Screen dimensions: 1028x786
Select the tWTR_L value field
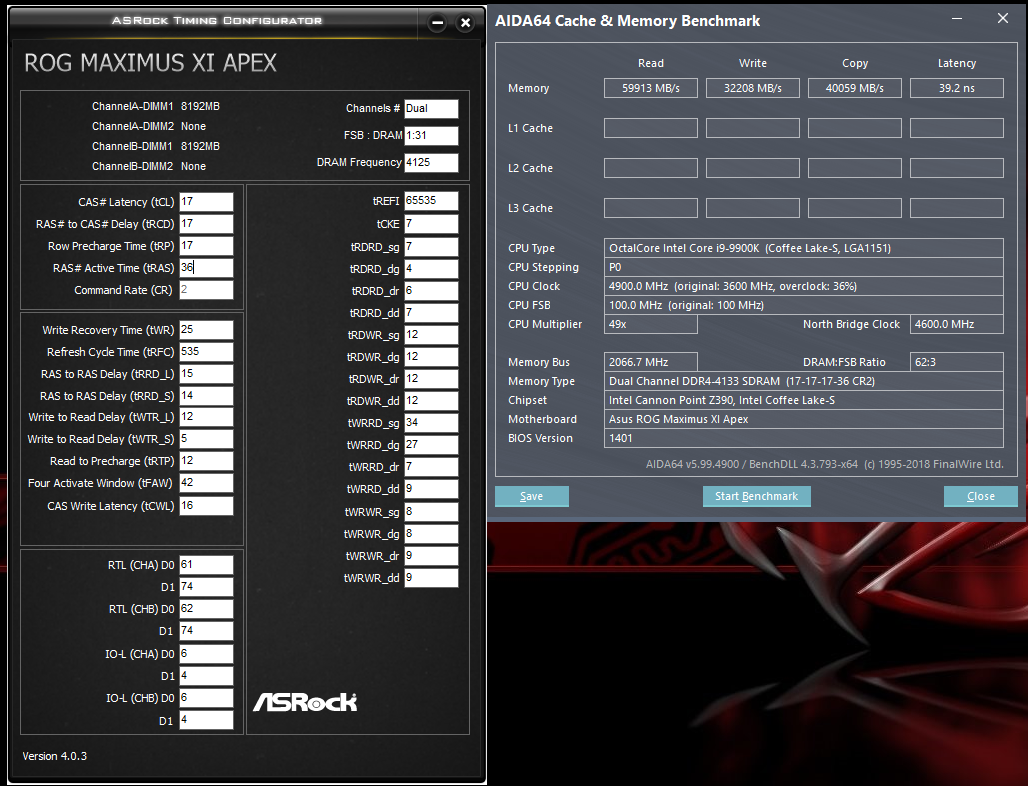206,417
